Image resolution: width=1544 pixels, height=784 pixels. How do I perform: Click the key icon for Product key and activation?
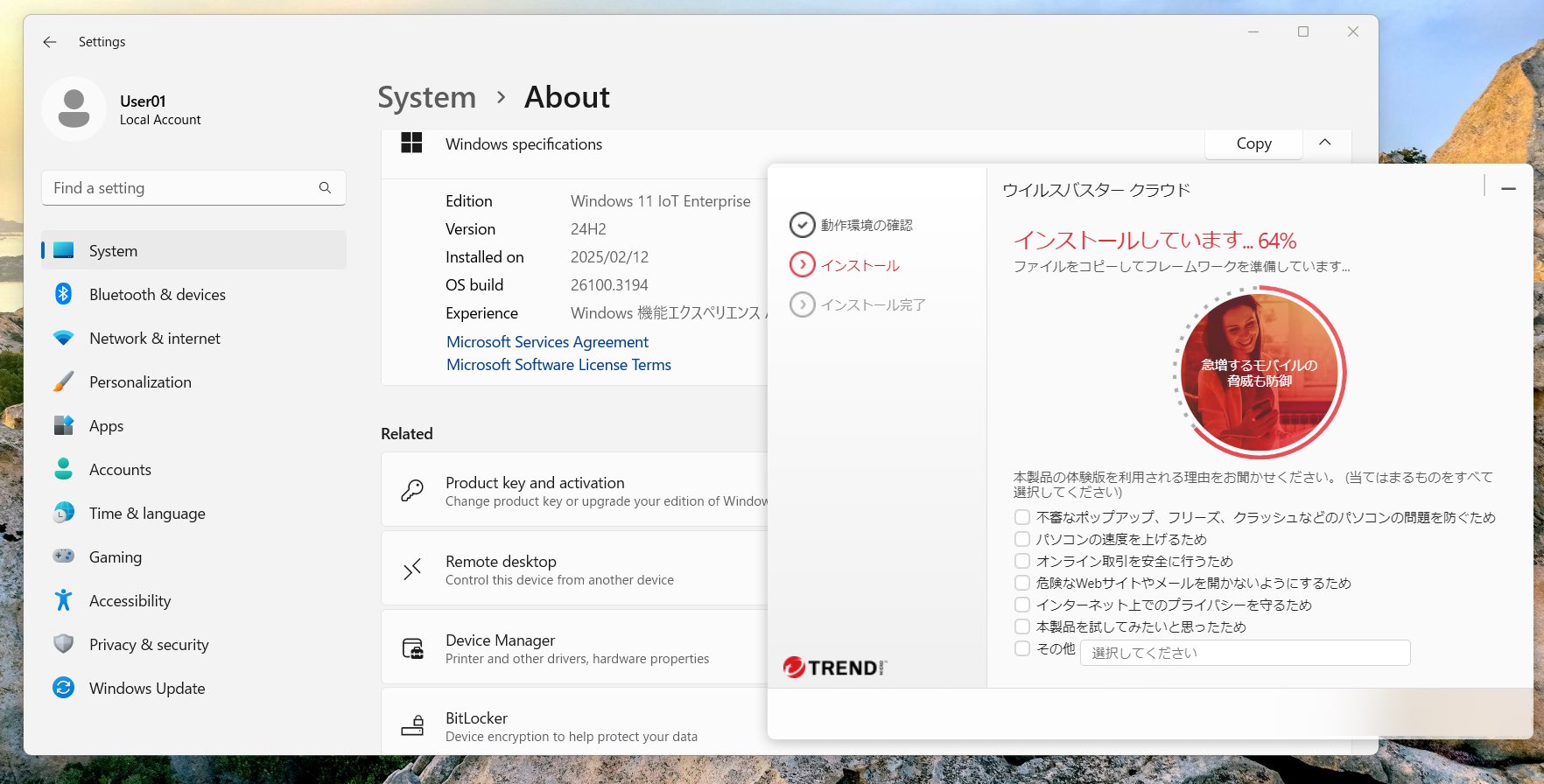(412, 491)
